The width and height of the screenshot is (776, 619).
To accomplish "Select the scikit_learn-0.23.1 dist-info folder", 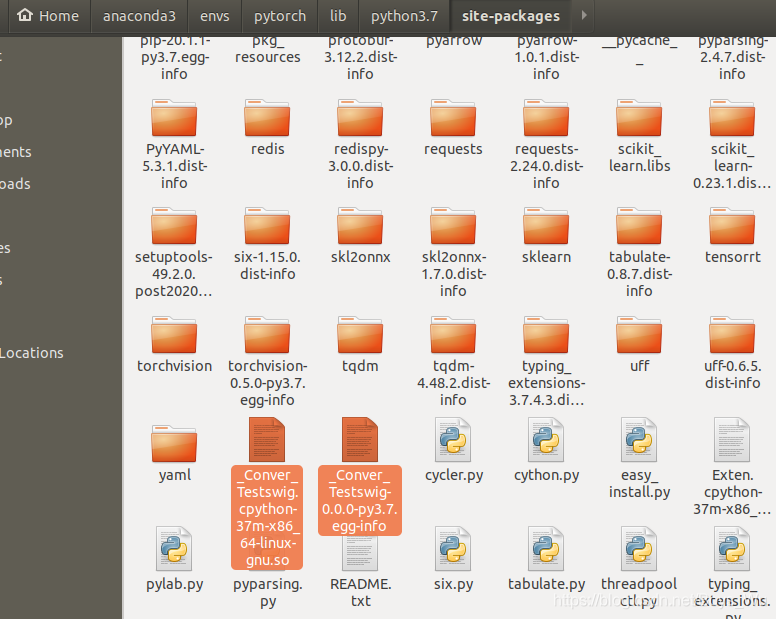I will (x=732, y=118).
